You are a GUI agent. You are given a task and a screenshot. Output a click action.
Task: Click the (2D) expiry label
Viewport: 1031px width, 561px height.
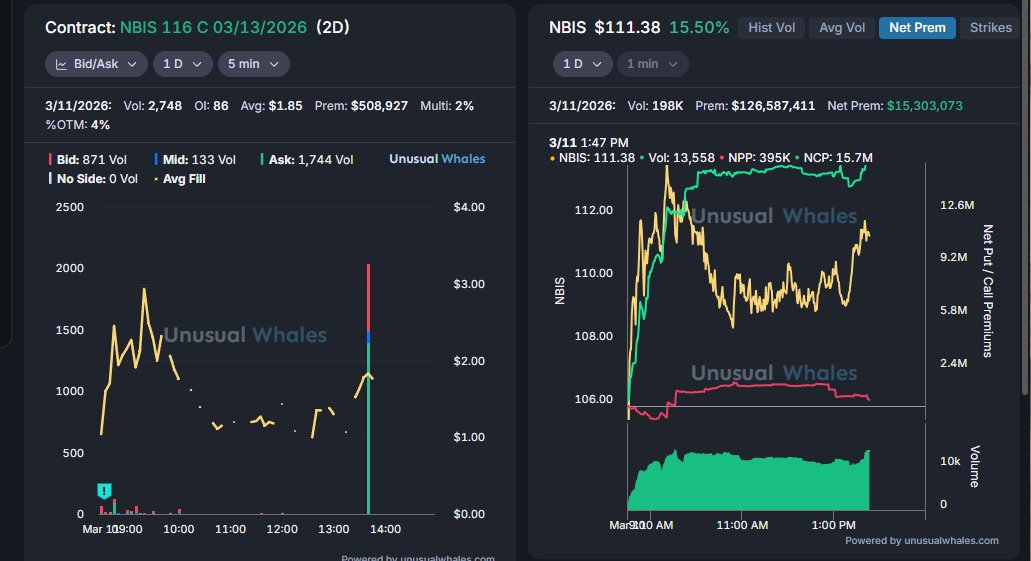click(x=333, y=28)
